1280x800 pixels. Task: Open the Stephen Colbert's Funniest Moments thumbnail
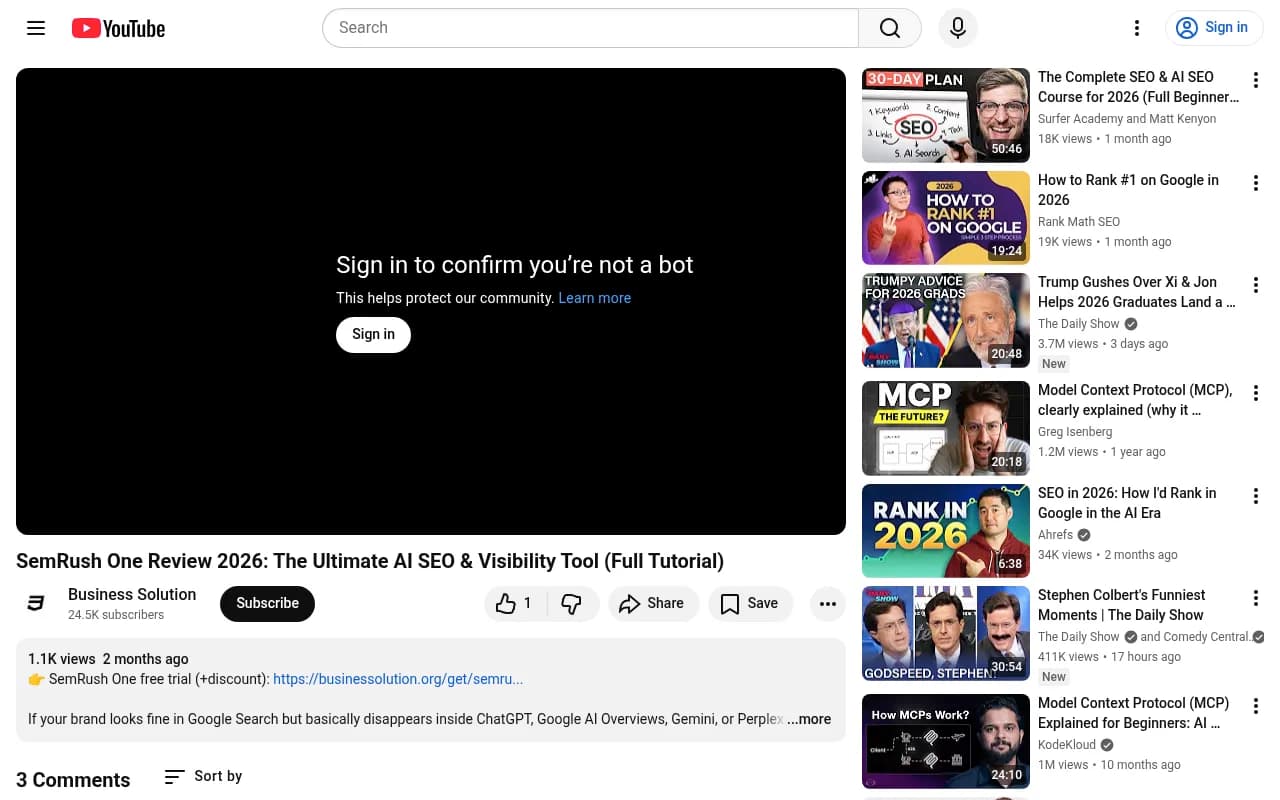946,633
